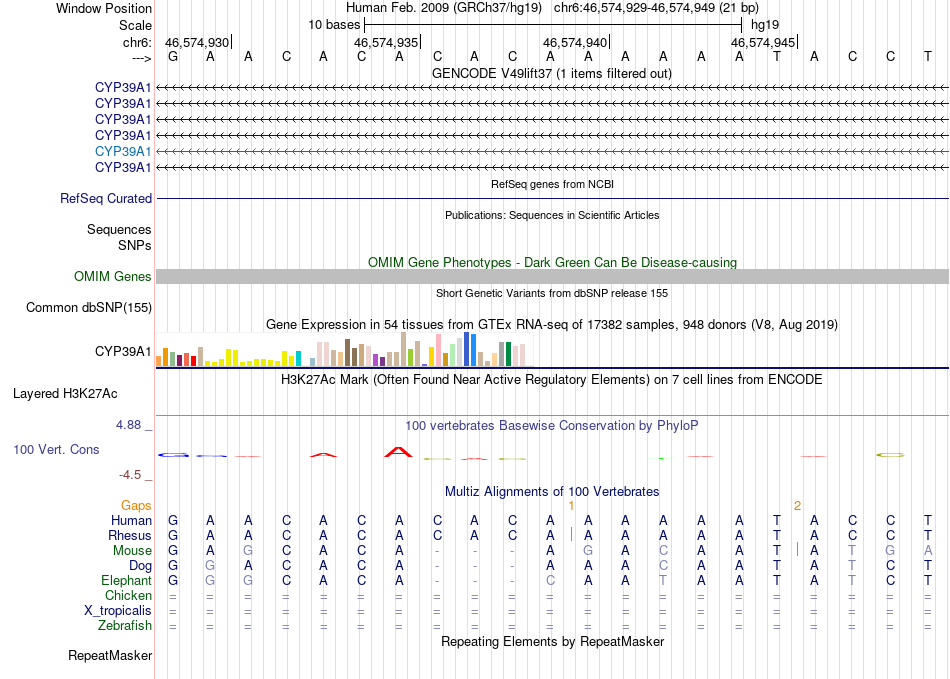Click the RepeatMasker track label
The width and height of the screenshot is (950, 679).
(x=110, y=656)
